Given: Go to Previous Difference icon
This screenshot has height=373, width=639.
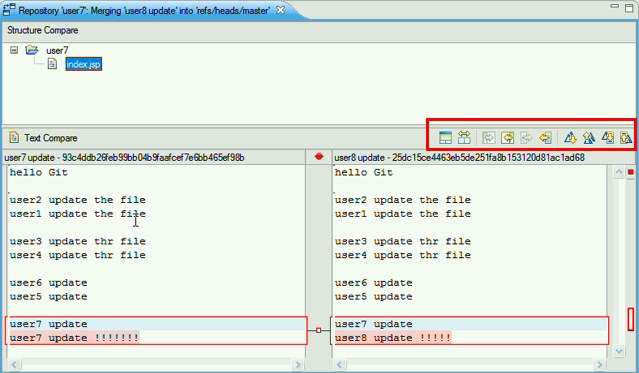Looking at the screenshot, I should pos(589,138).
